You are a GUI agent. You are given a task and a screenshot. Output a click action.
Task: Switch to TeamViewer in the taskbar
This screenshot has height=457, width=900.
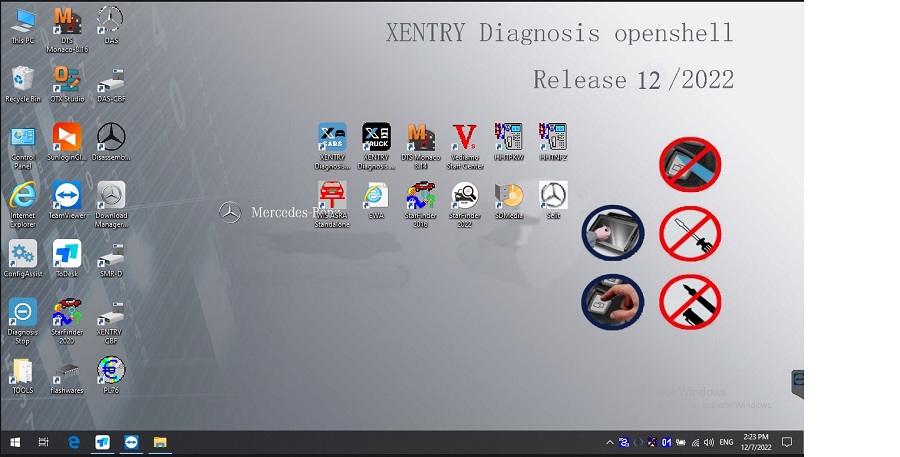tap(131, 442)
